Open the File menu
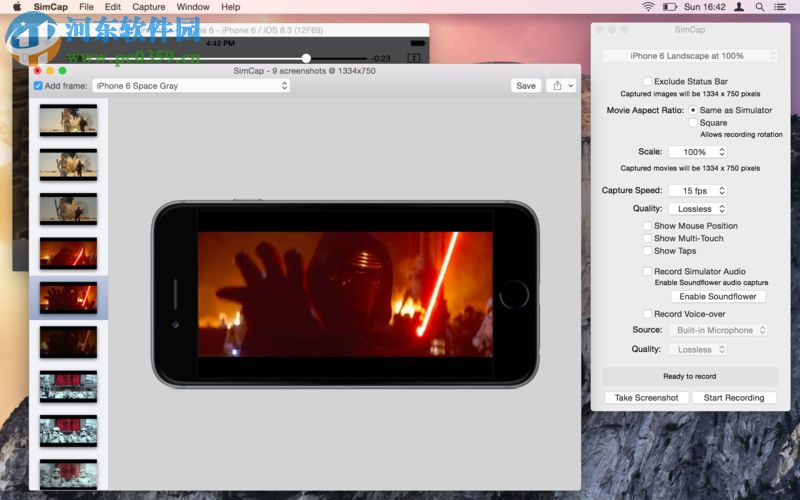The image size is (800, 500). coord(86,7)
